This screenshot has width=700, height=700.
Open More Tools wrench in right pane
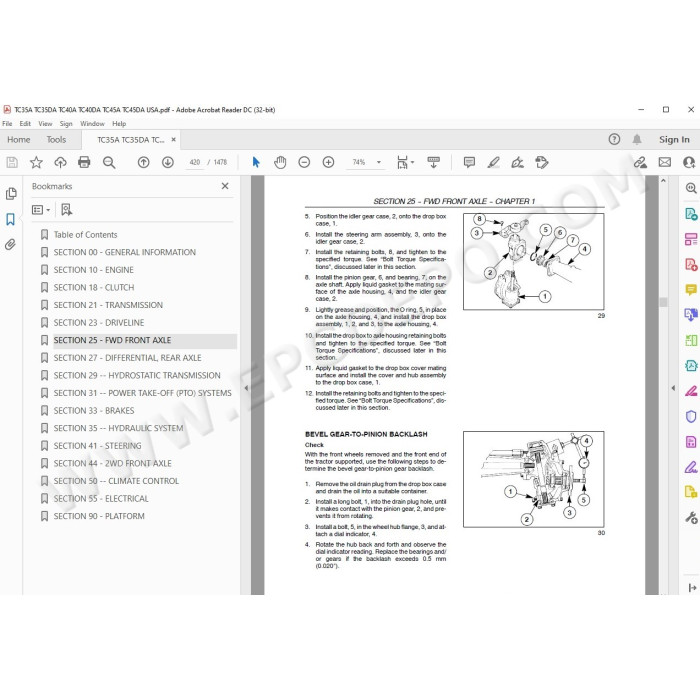pos(691,518)
